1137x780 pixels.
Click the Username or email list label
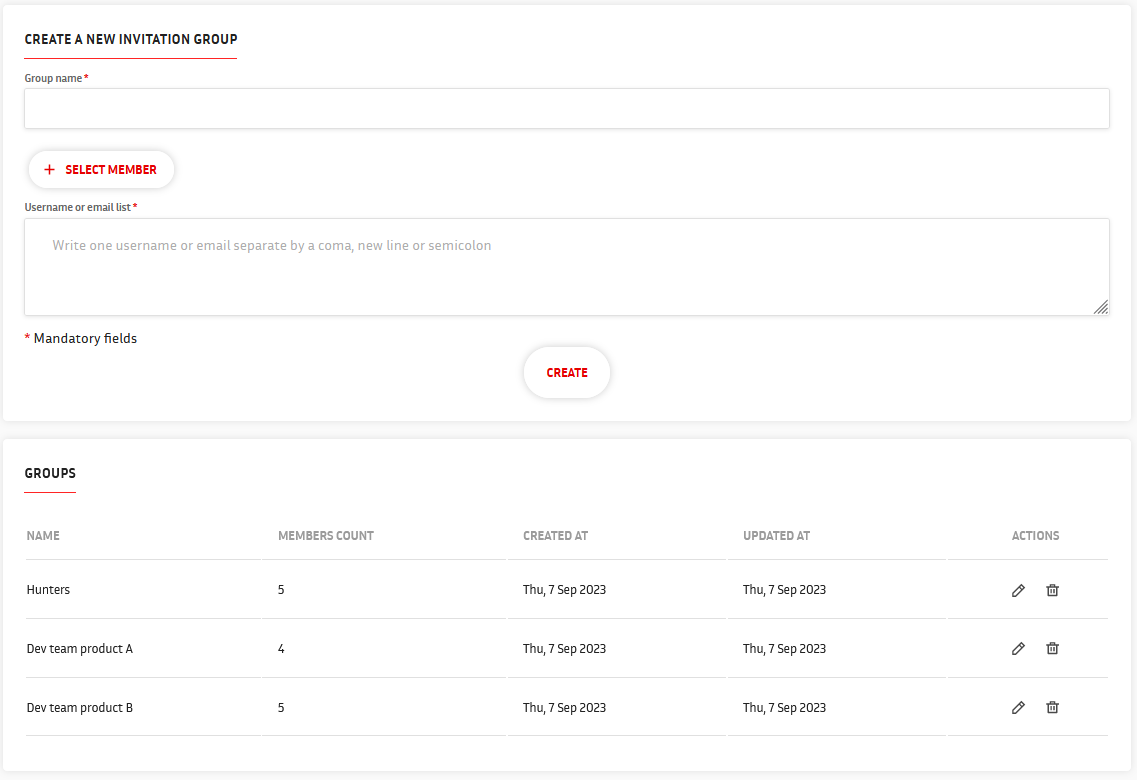[x=81, y=207]
